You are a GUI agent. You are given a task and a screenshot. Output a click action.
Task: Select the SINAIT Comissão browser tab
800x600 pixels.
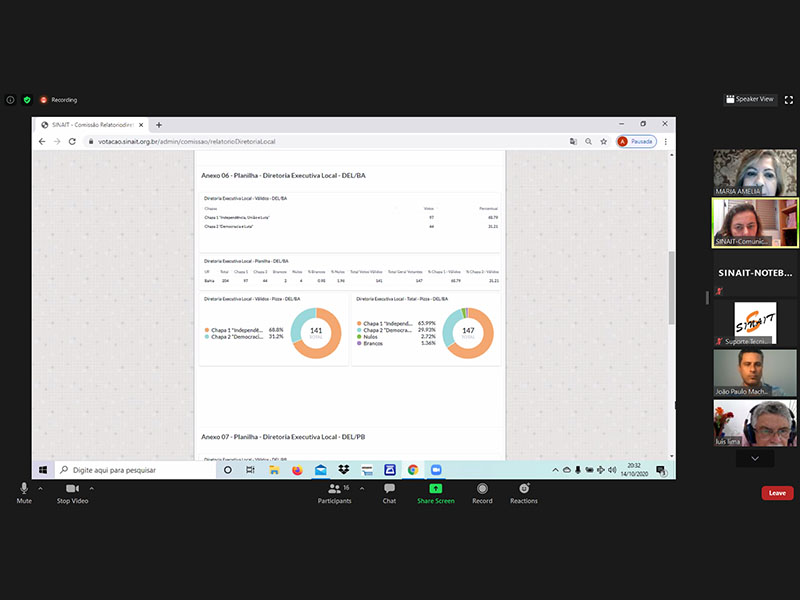pyautogui.click(x=90, y=125)
